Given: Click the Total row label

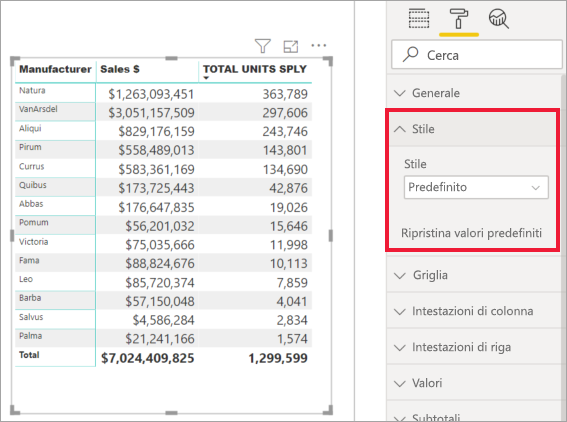Looking at the screenshot, I should coord(29,355).
